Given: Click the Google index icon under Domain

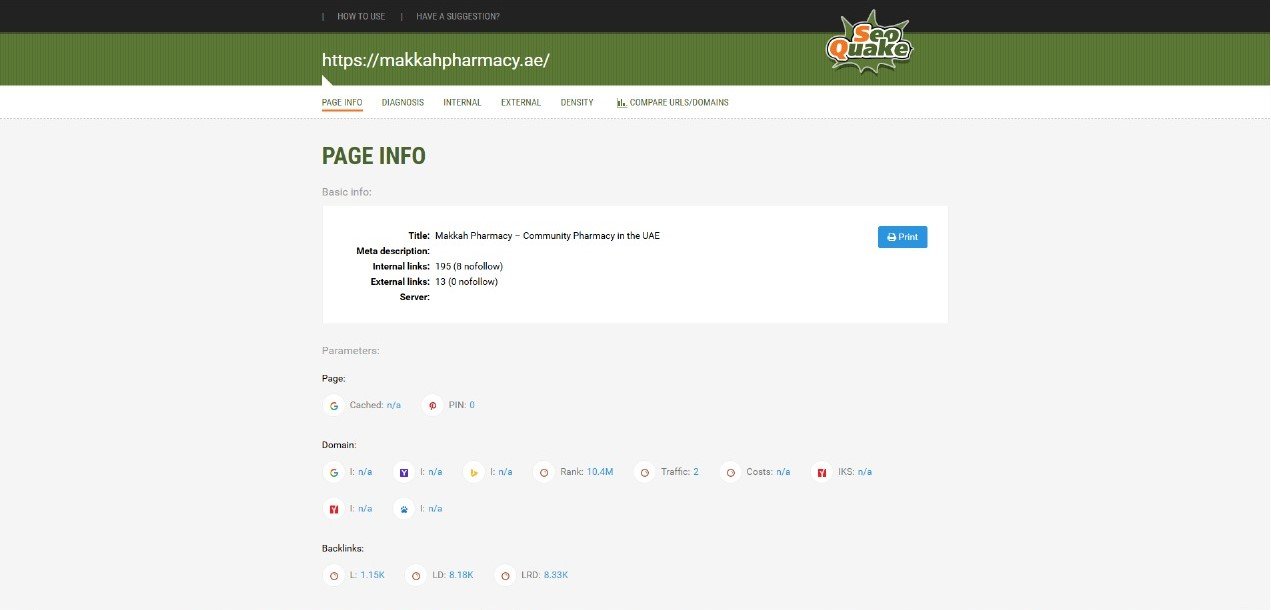Looking at the screenshot, I should (334, 472).
